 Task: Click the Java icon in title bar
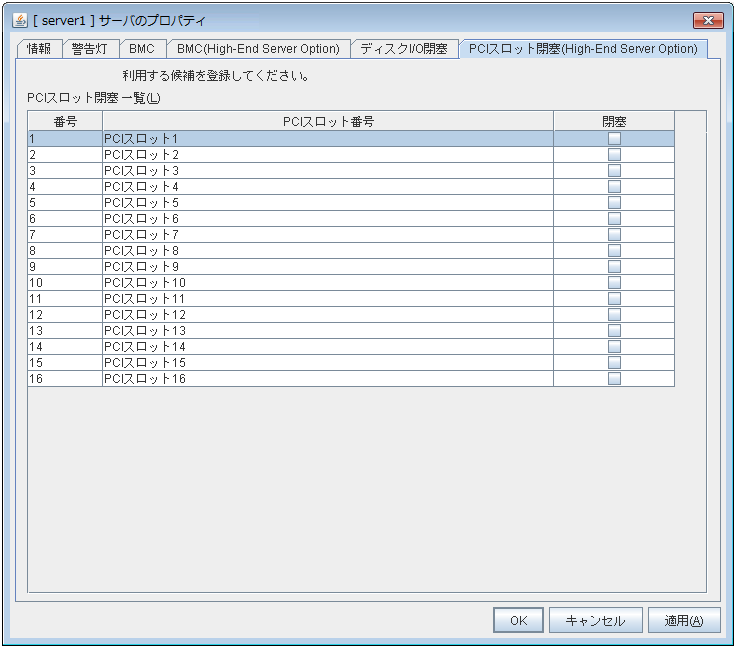coord(20,21)
